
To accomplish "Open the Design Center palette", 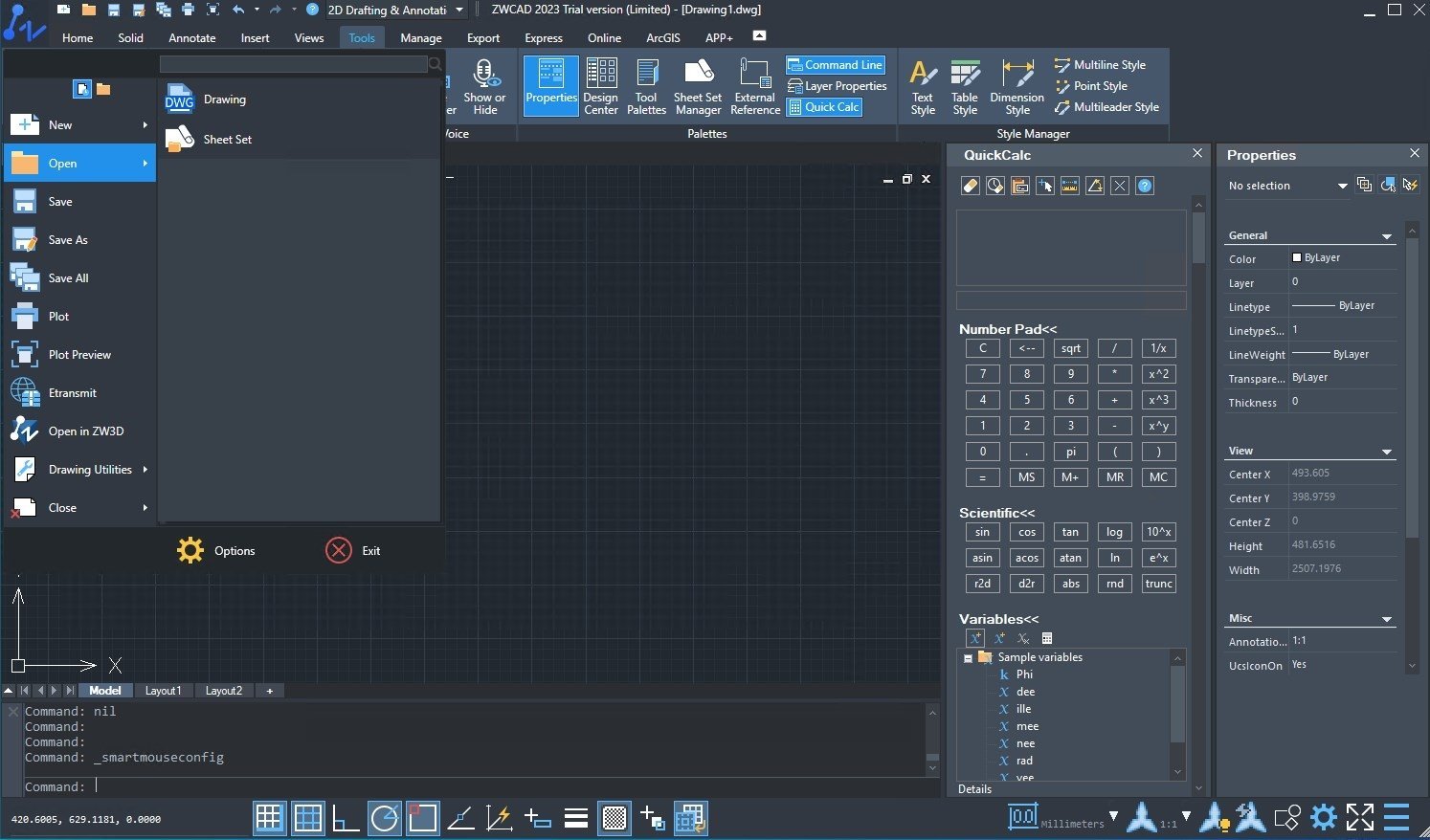I will click(601, 86).
